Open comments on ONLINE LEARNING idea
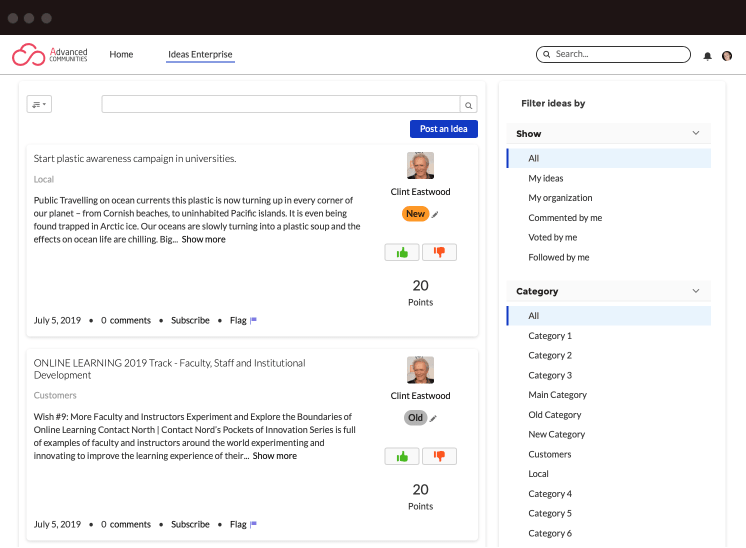746x548 pixels. click(126, 524)
